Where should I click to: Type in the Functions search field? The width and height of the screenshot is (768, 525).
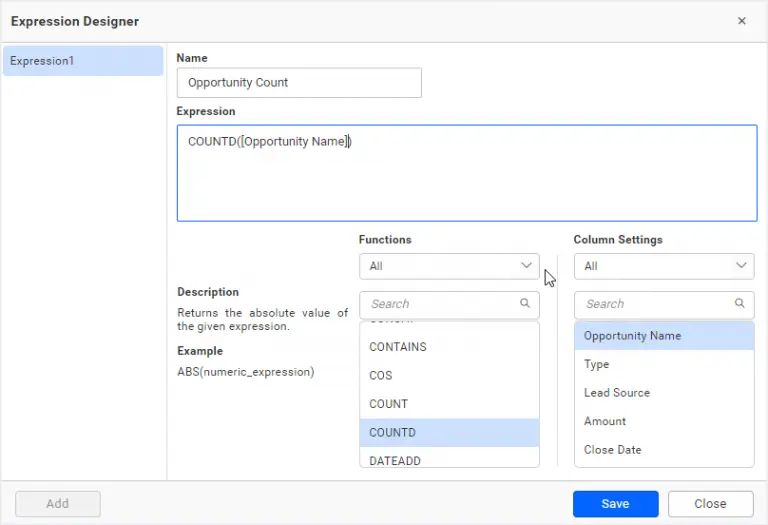pyautogui.click(x=440, y=304)
